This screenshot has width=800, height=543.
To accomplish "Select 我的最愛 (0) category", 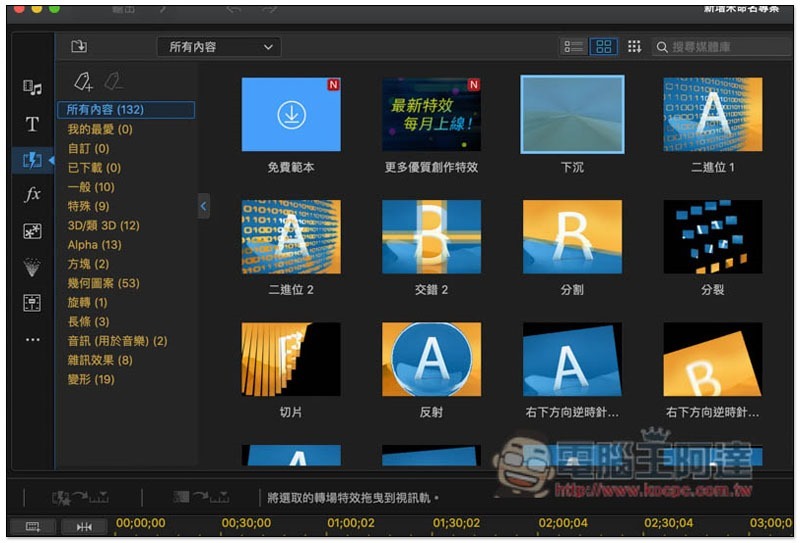I will [x=100, y=129].
